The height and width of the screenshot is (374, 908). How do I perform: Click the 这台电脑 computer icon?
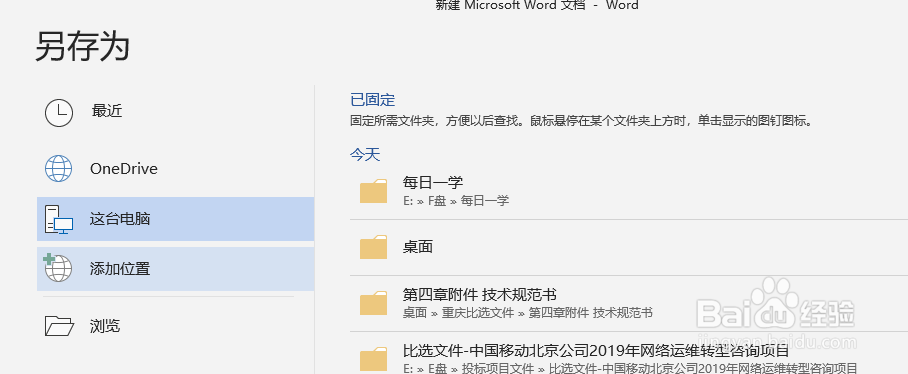(x=58, y=219)
